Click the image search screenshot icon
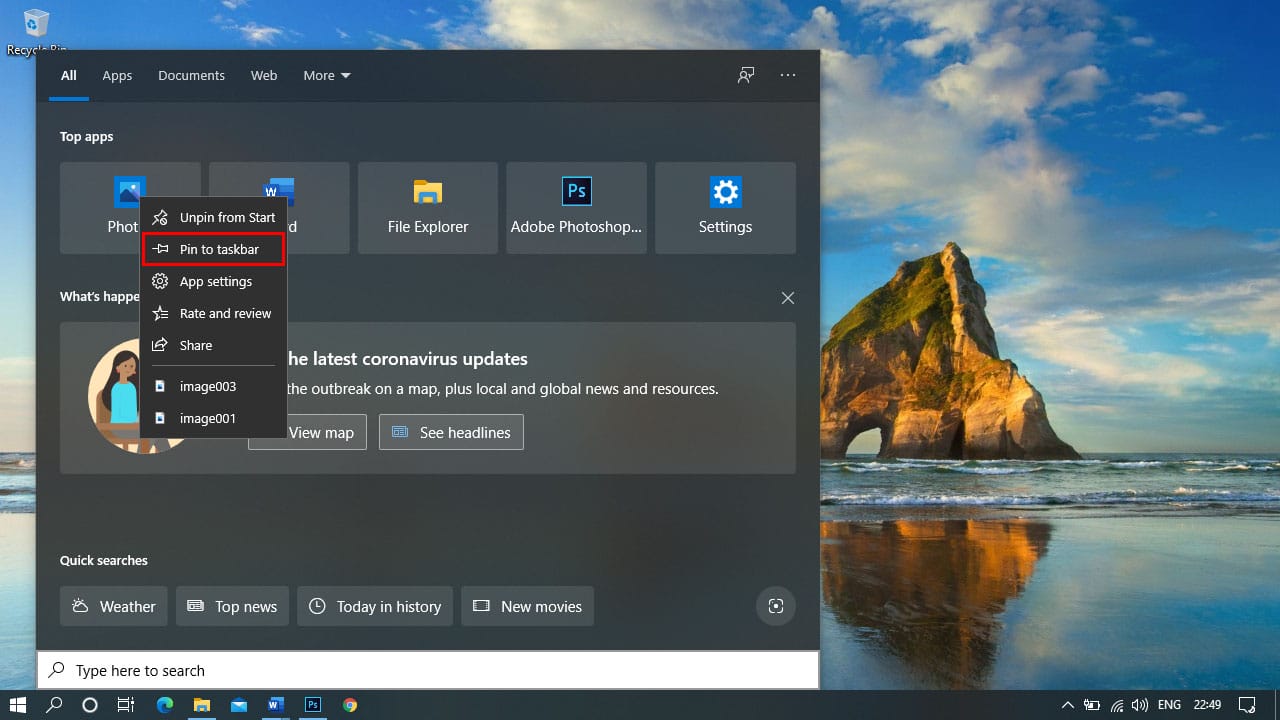1280x720 pixels. tap(775, 606)
